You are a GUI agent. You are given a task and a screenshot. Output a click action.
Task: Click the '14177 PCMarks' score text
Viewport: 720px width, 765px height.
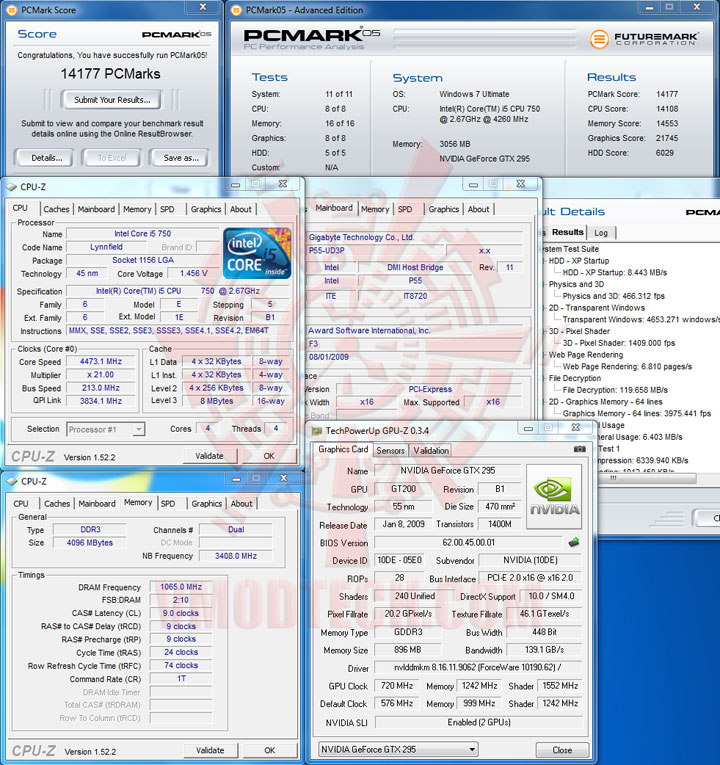[110, 74]
